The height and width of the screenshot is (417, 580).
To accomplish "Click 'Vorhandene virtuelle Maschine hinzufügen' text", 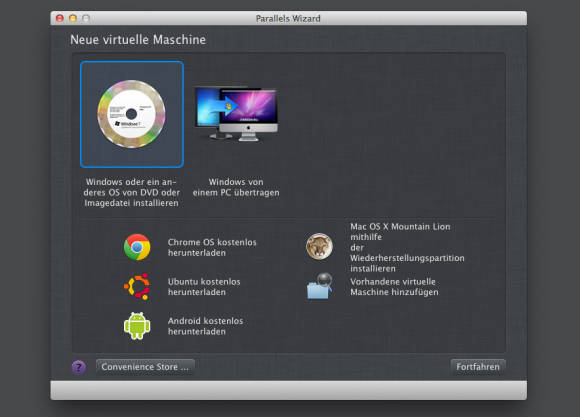I will (x=394, y=287).
